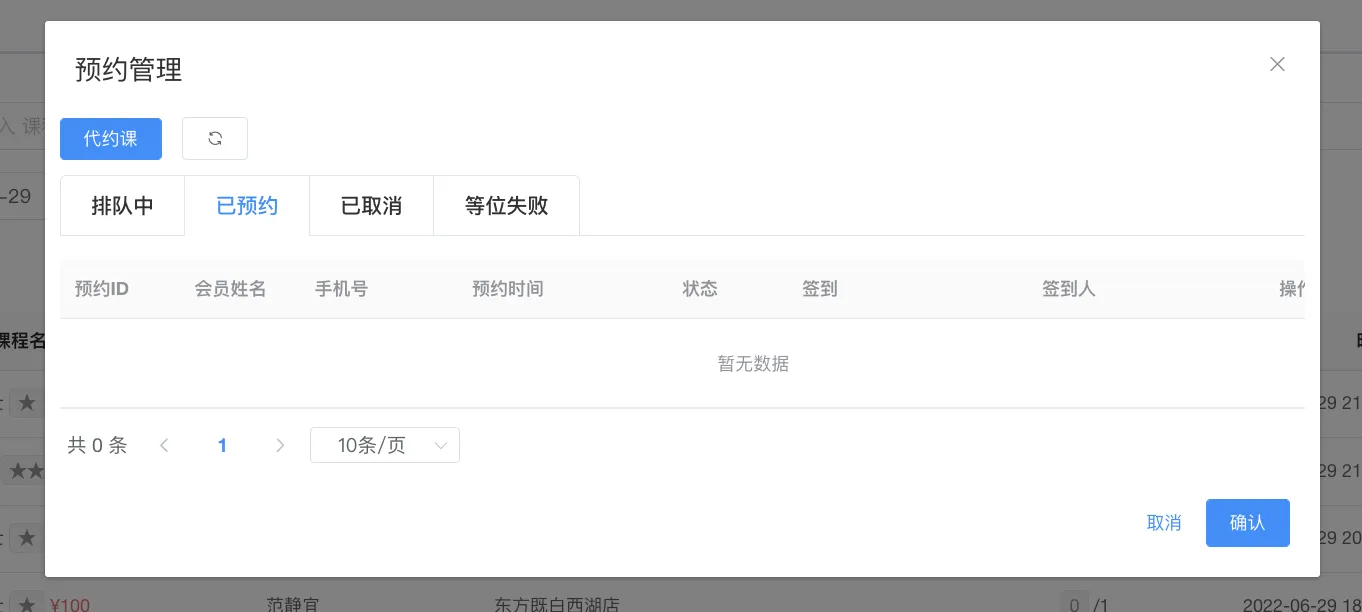Click the refresh icon button
The width and height of the screenshot is (1362, 612).
[215, 139]
